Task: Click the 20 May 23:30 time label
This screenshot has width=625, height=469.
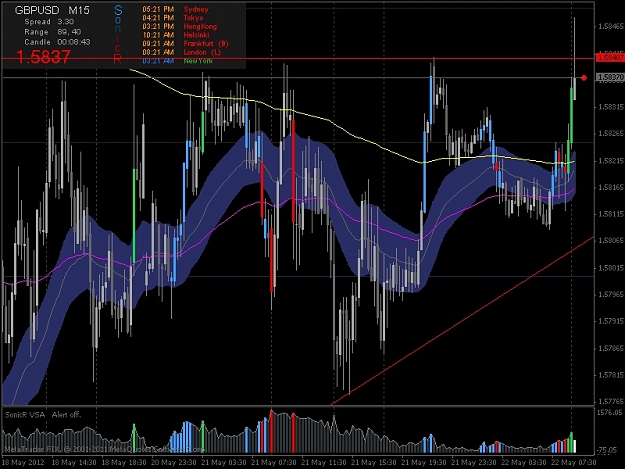Action: [x=174, y=463]
